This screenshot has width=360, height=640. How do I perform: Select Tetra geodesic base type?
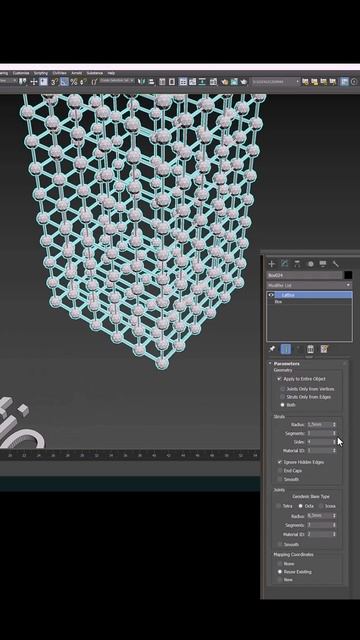click(x=279, y=506)
